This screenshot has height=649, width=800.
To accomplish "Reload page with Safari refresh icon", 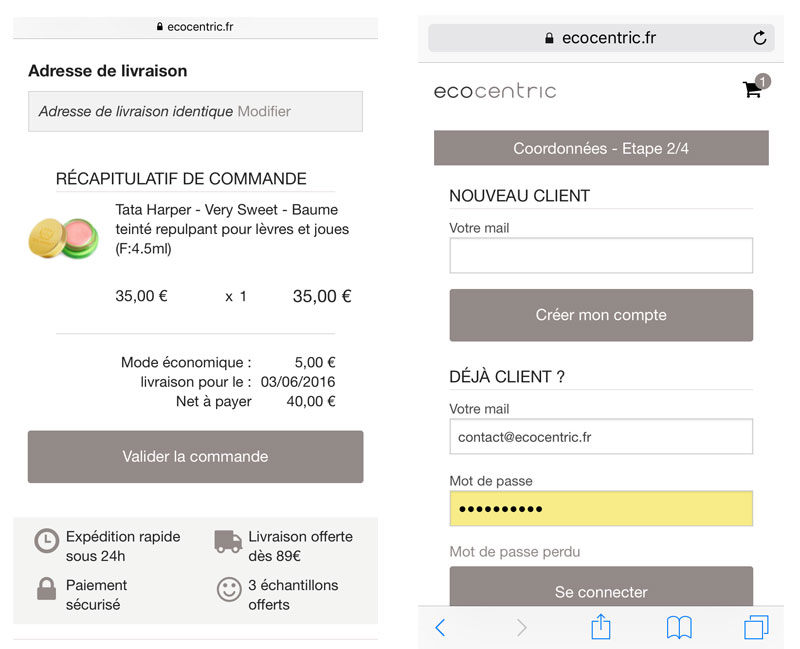I will tap(759, 38).
